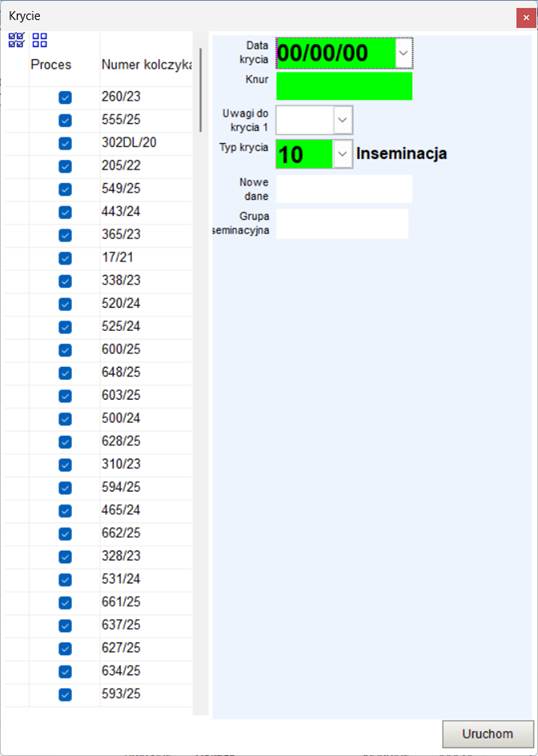The height and width of the screenshot is (756, 538).
Task: Select ear tag number 628/25
Action: pyautogui.click(x=121, y=441)
